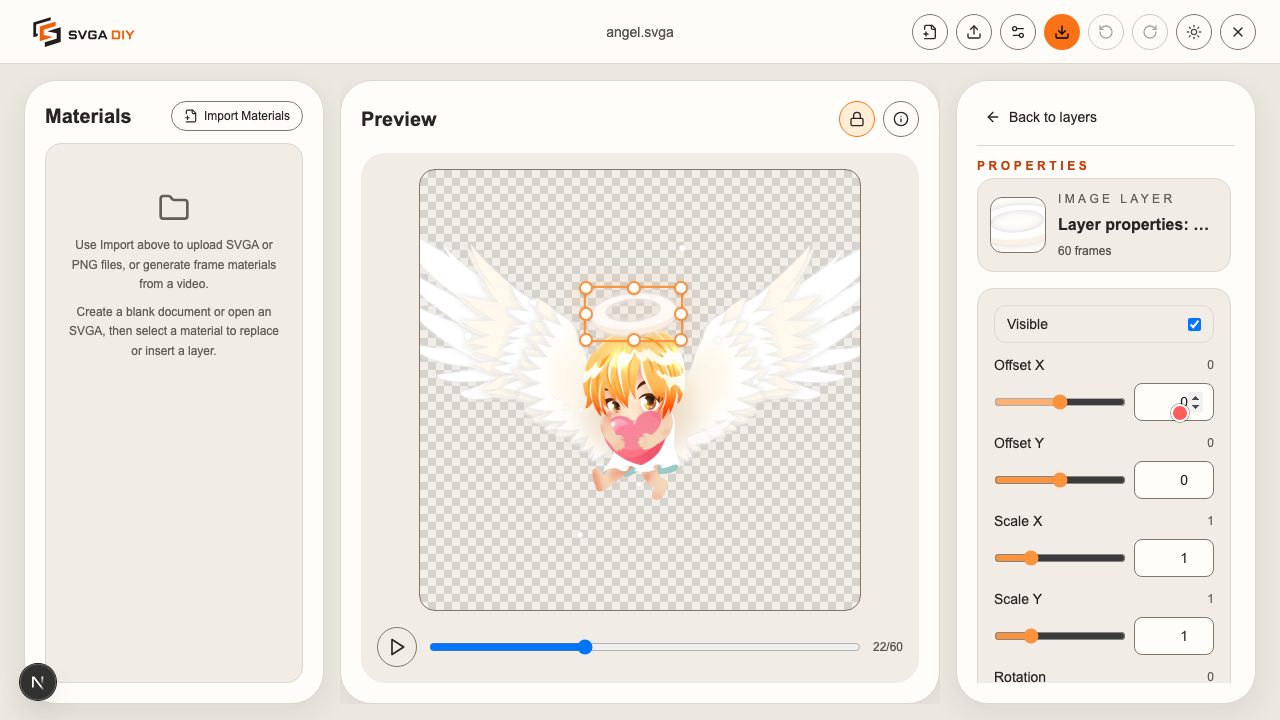Screen dimensions: 1280x720
Task: Click the Offset X number field
Action: pyautogui.click(x=1174, y=402)
